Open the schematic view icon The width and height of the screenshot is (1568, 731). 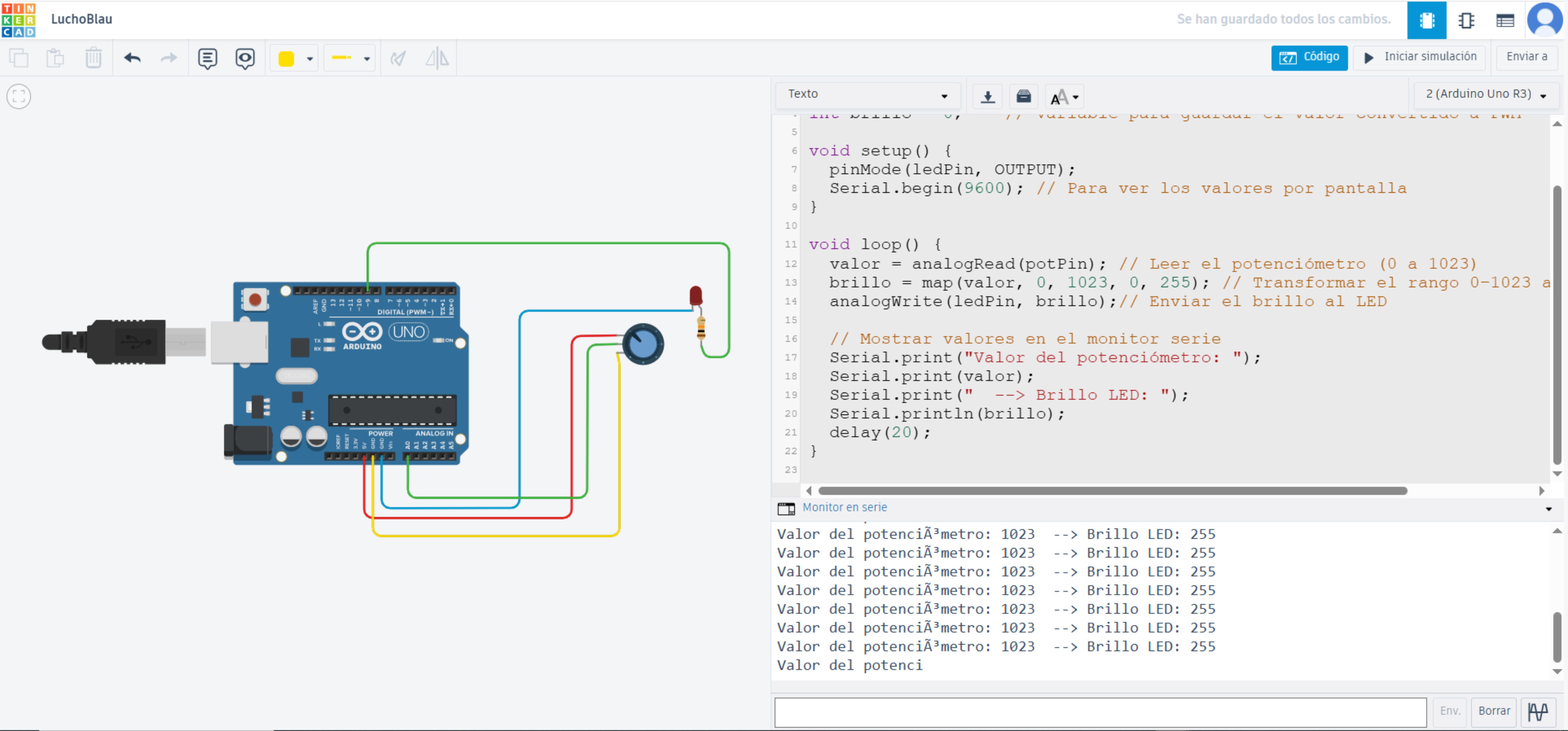click(1466, 20)
